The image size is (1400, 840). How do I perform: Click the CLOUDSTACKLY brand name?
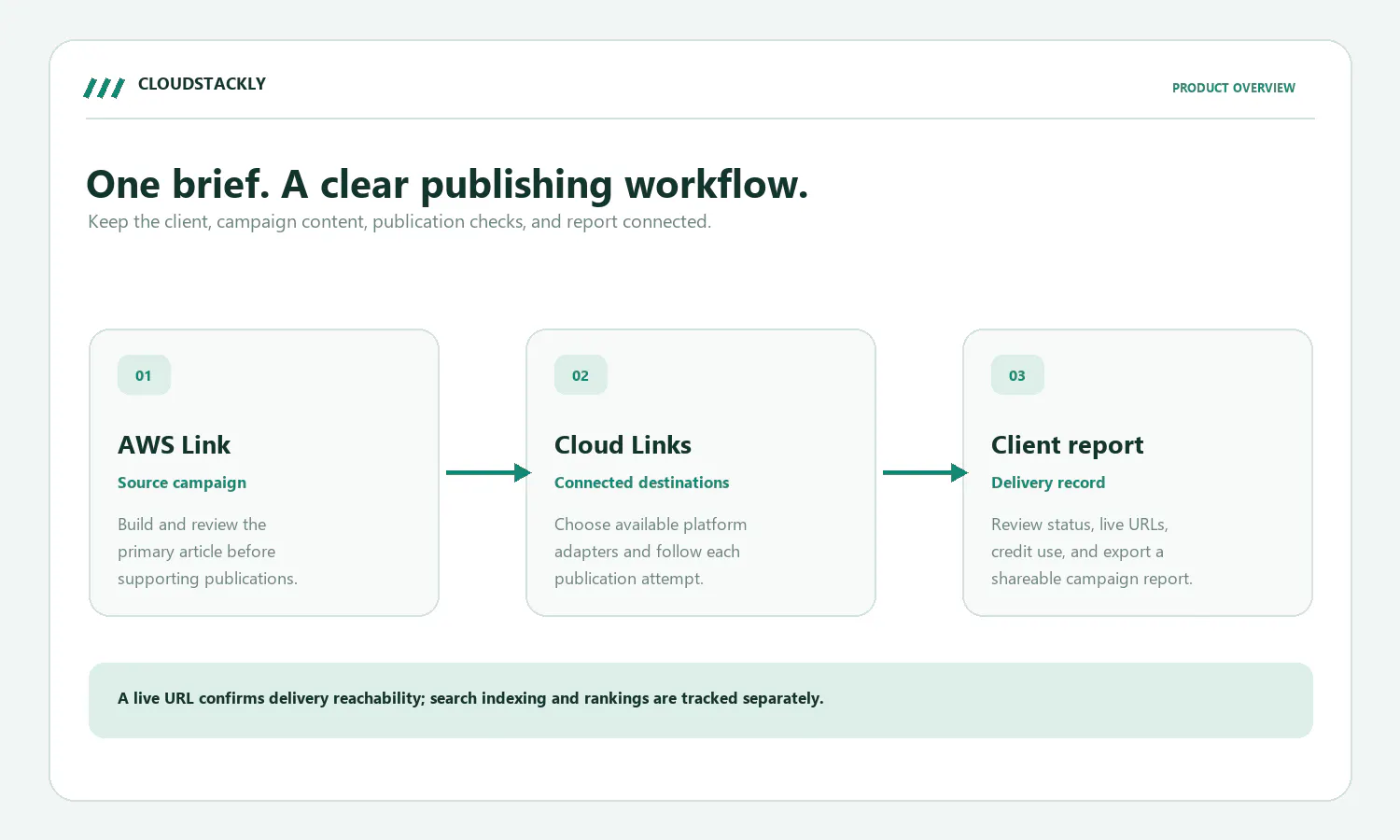[202, 84]
